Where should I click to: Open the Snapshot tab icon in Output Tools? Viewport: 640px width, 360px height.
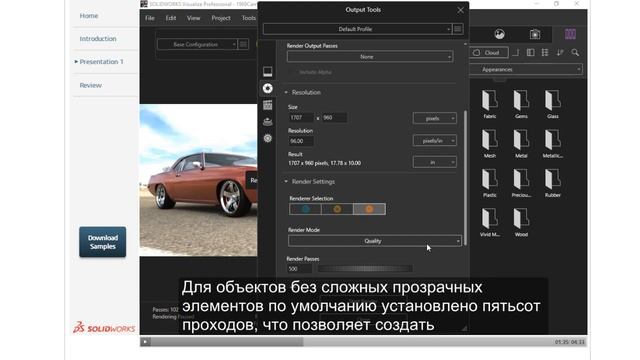point(268,72)
